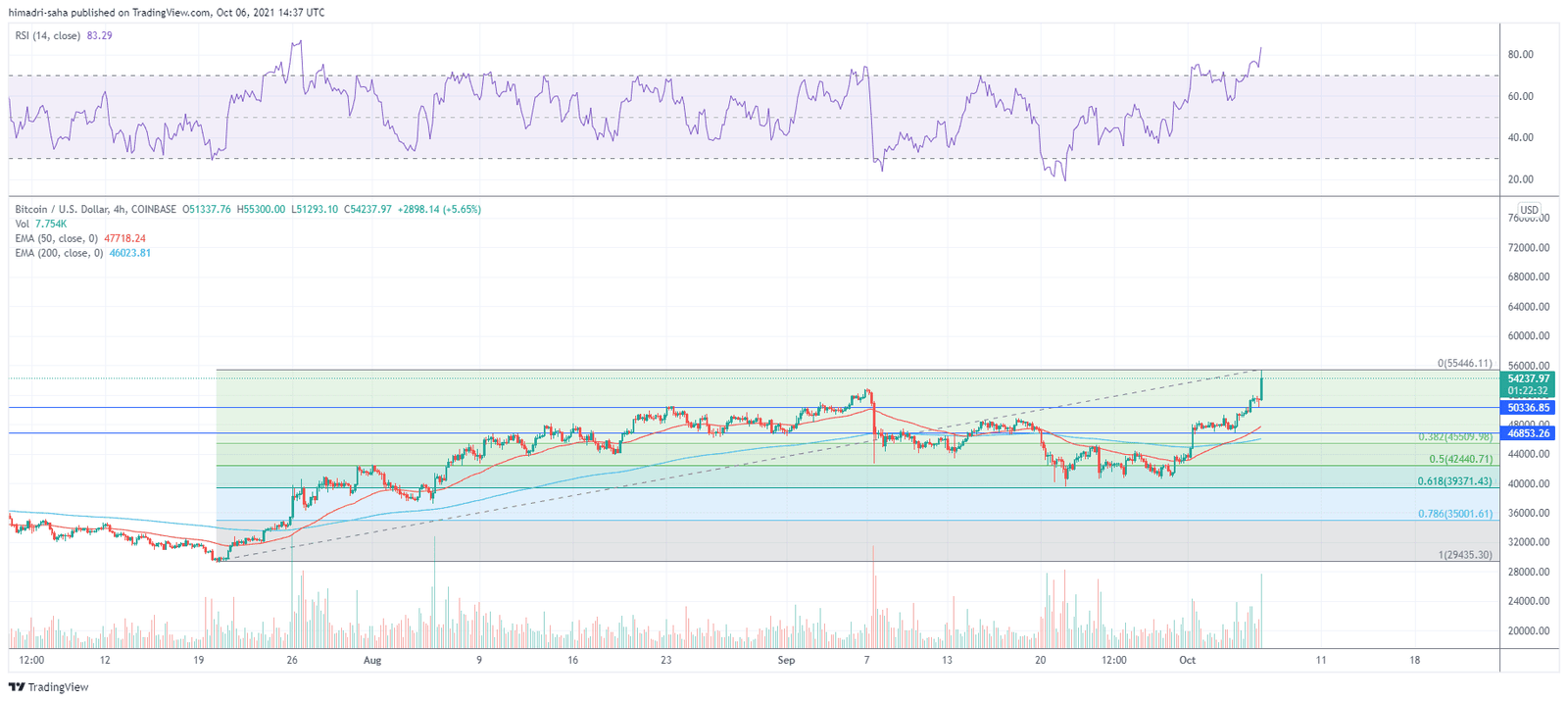Click the current price tag 54237.97 on axis

point(1529,378)
